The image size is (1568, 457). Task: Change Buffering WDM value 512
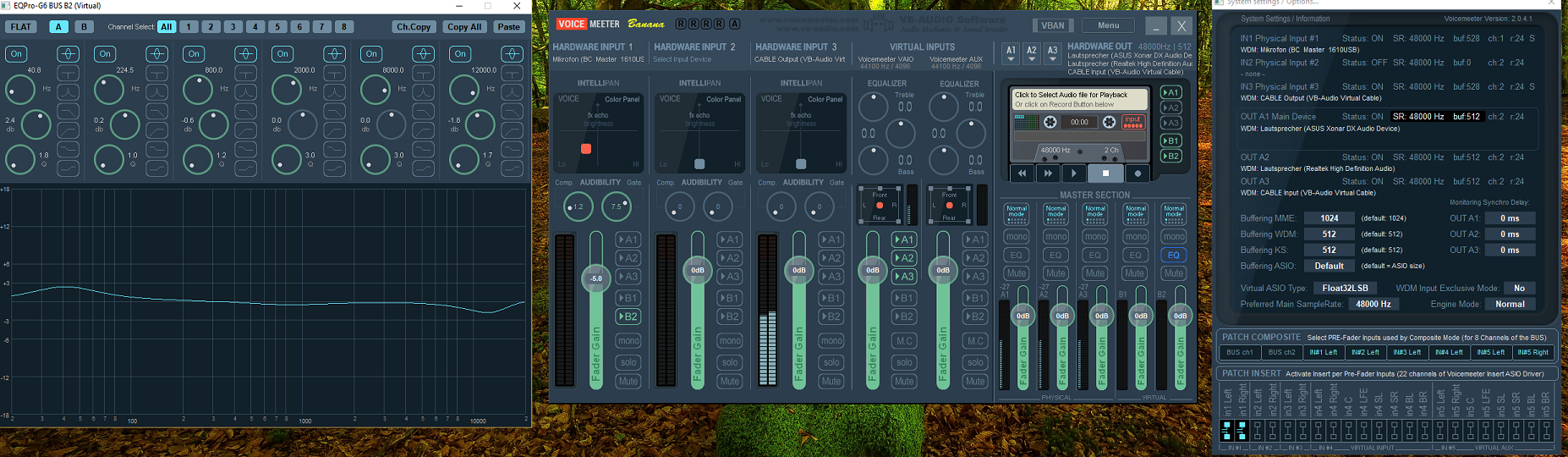click(x=1330, y=234)
